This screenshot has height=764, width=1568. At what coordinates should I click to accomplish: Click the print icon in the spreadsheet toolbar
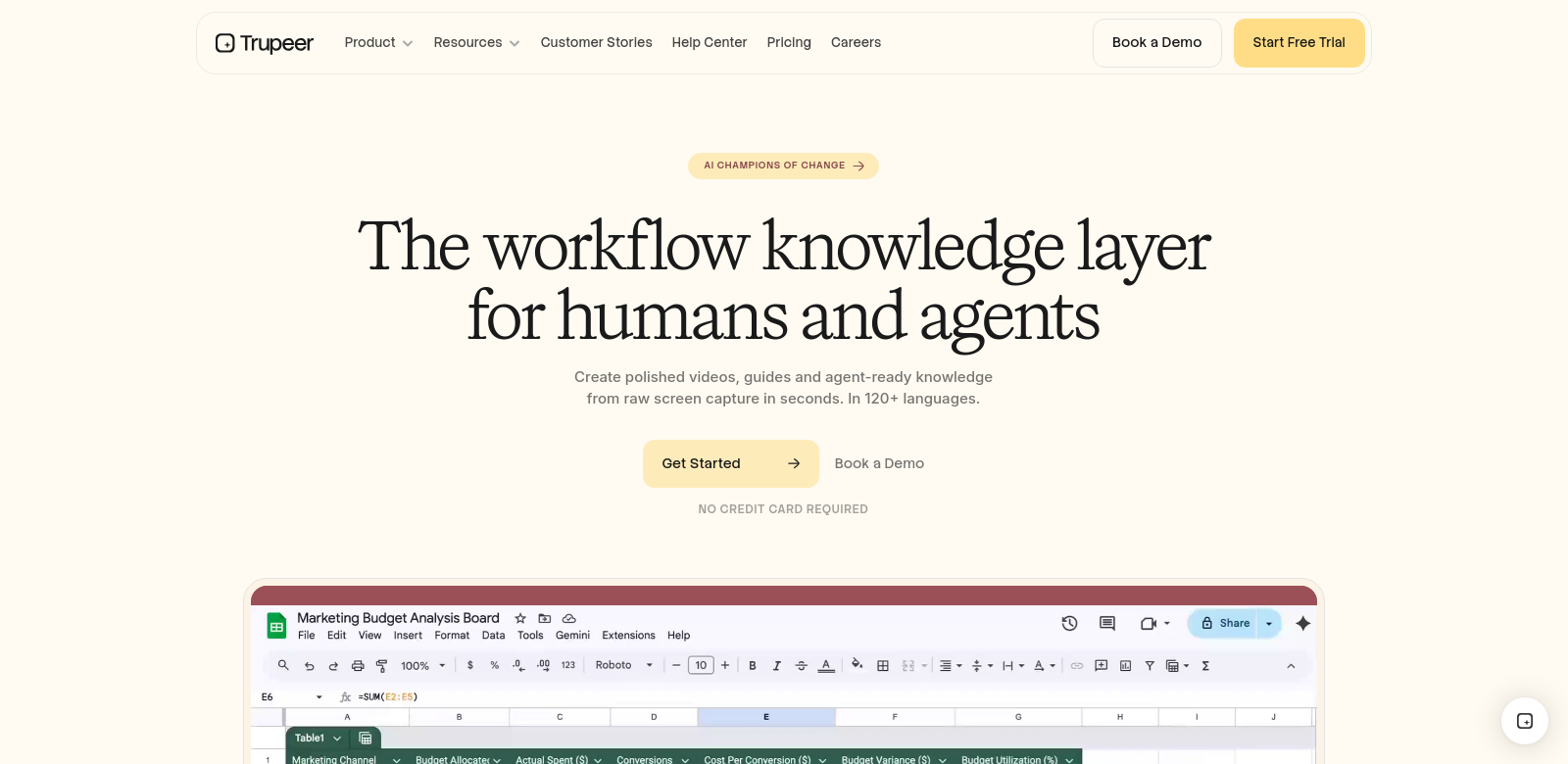click(358, 666)
